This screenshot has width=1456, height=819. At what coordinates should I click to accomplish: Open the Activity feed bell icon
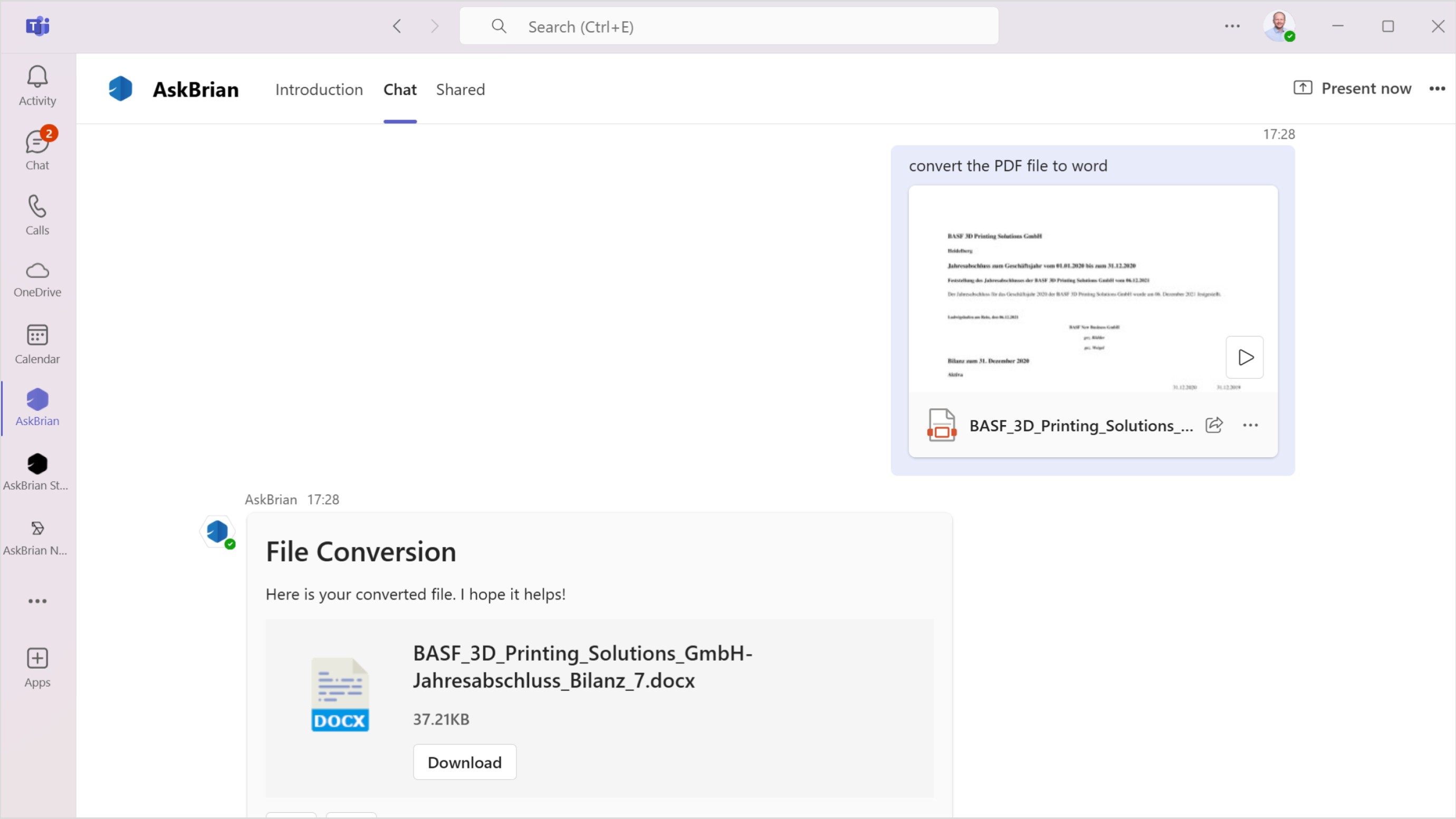37,85
